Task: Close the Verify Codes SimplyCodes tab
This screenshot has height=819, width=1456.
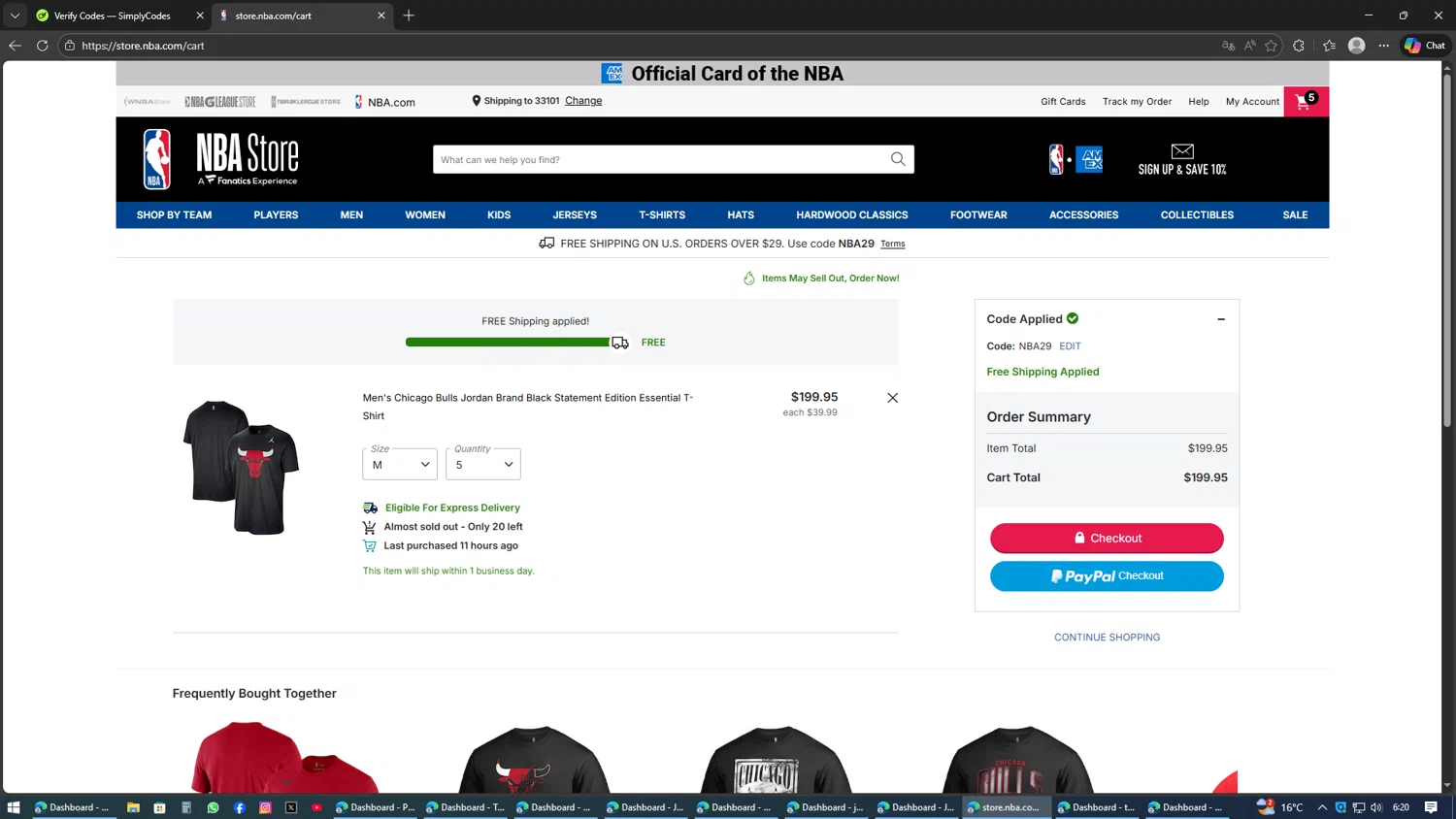Action: (x=200, y=16)
